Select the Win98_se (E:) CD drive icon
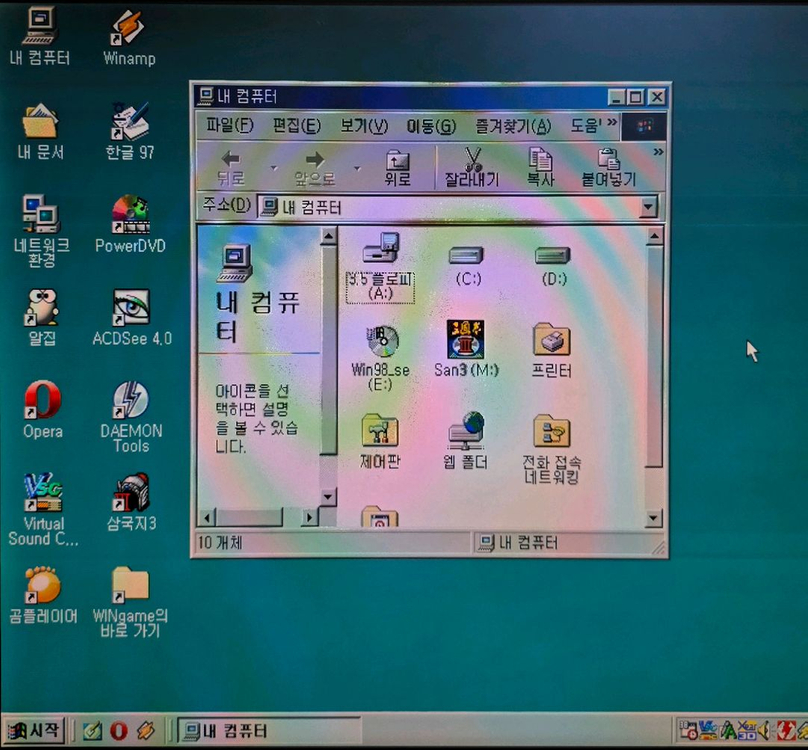The height and width of the screenshot is (750, 808). pos(381,343)
